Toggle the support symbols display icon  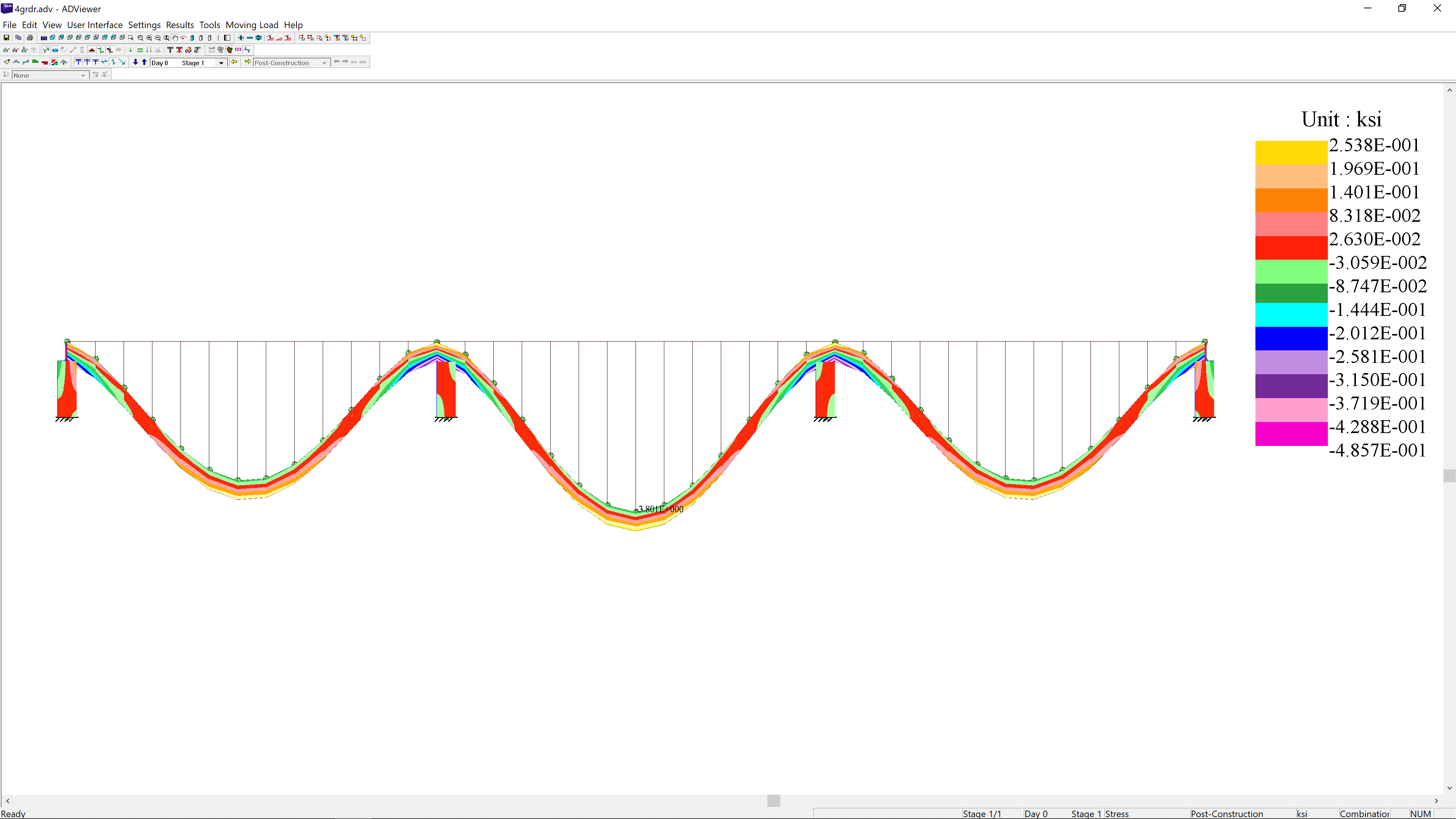[x=91, y=50]
